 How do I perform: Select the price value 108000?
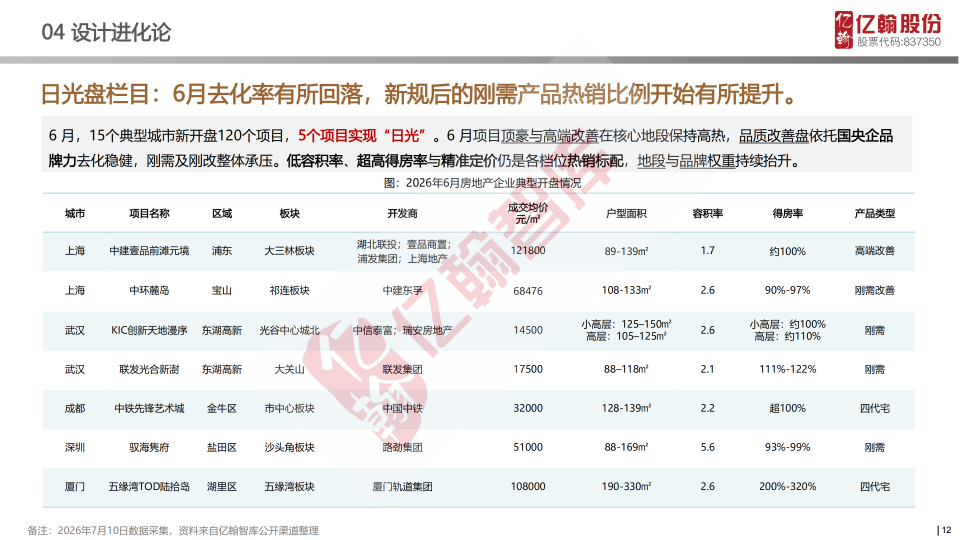click(528, 487)
